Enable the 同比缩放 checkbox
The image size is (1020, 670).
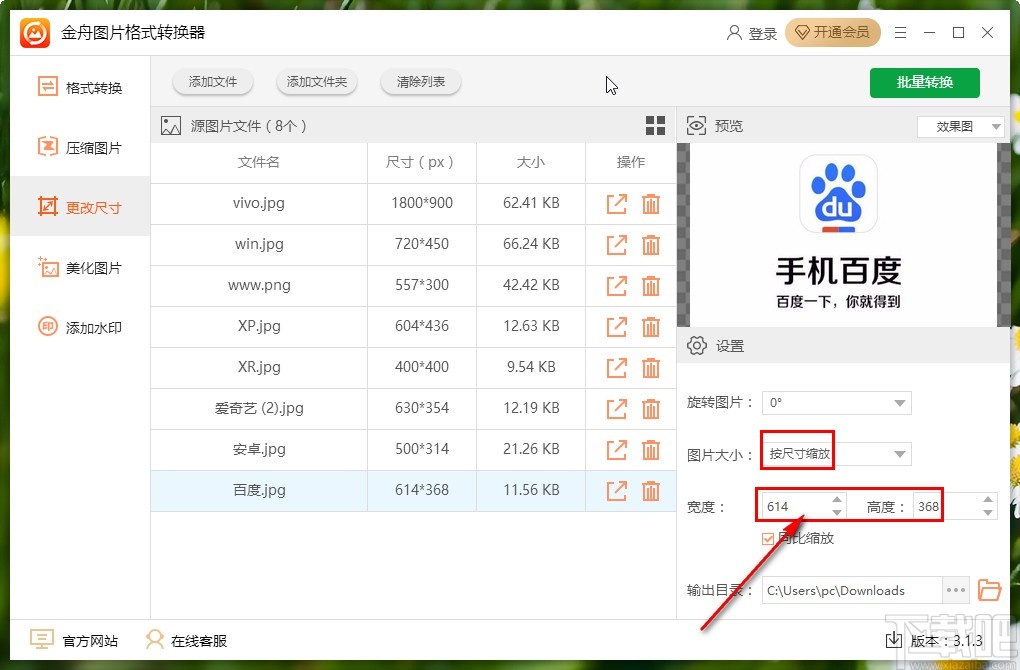pyautogui.click(x=767, y=538)
